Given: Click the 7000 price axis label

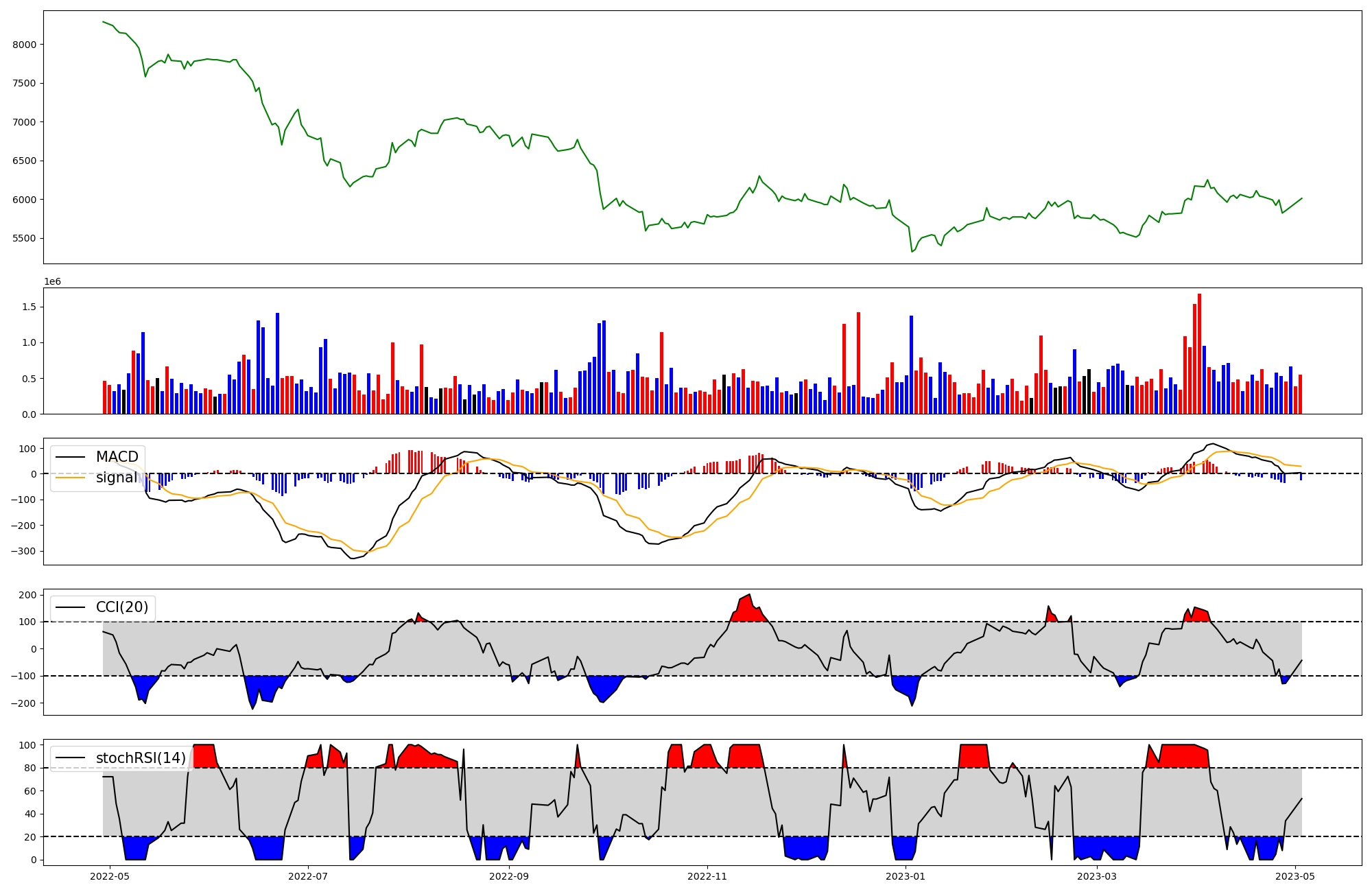Looking at the screenshot, I should (x=24, y=122).
